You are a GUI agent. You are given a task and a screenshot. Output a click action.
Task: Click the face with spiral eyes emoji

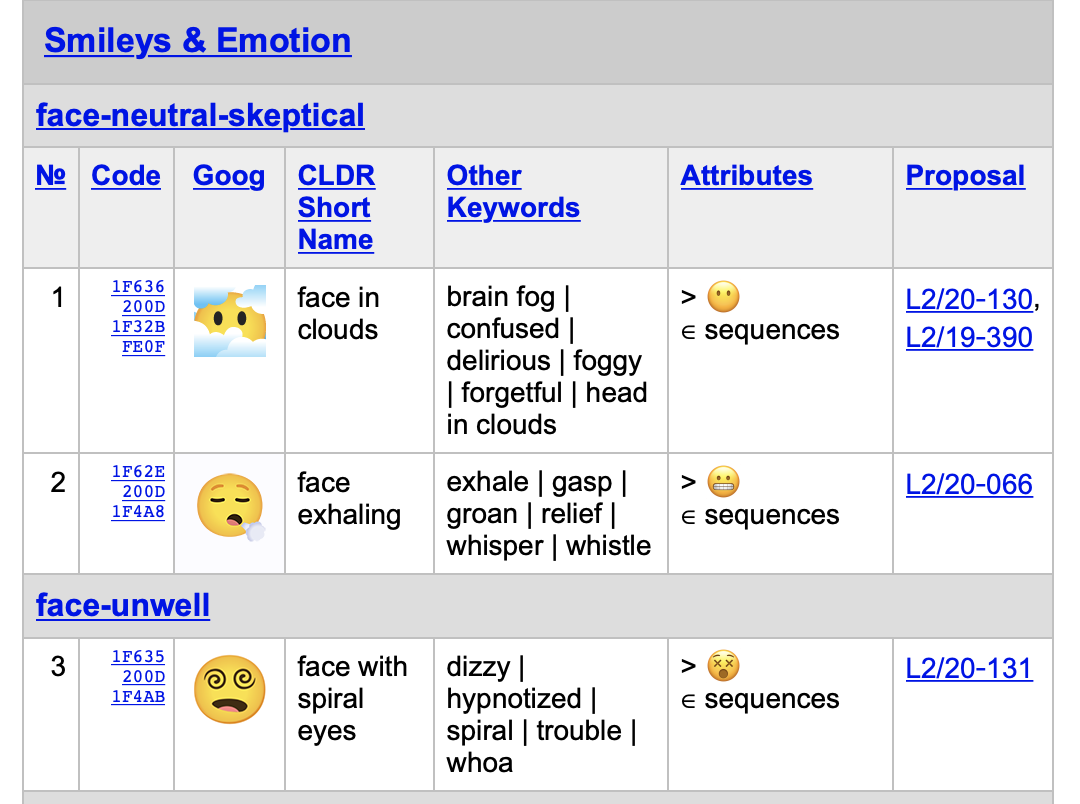(230, 690)
